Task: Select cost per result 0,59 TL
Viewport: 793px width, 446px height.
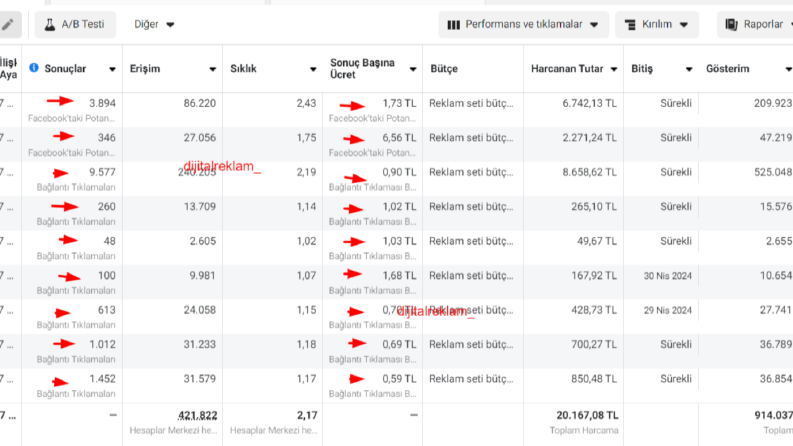Action: (400, 379)
